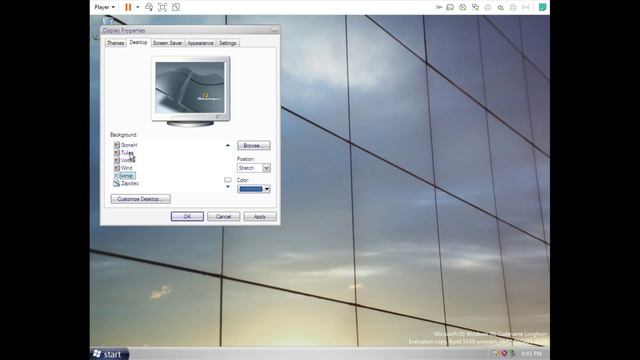Viewport: 640px width, 360px height.
Task: Click the hard disk device icon at top right
Action: point(450,7)
